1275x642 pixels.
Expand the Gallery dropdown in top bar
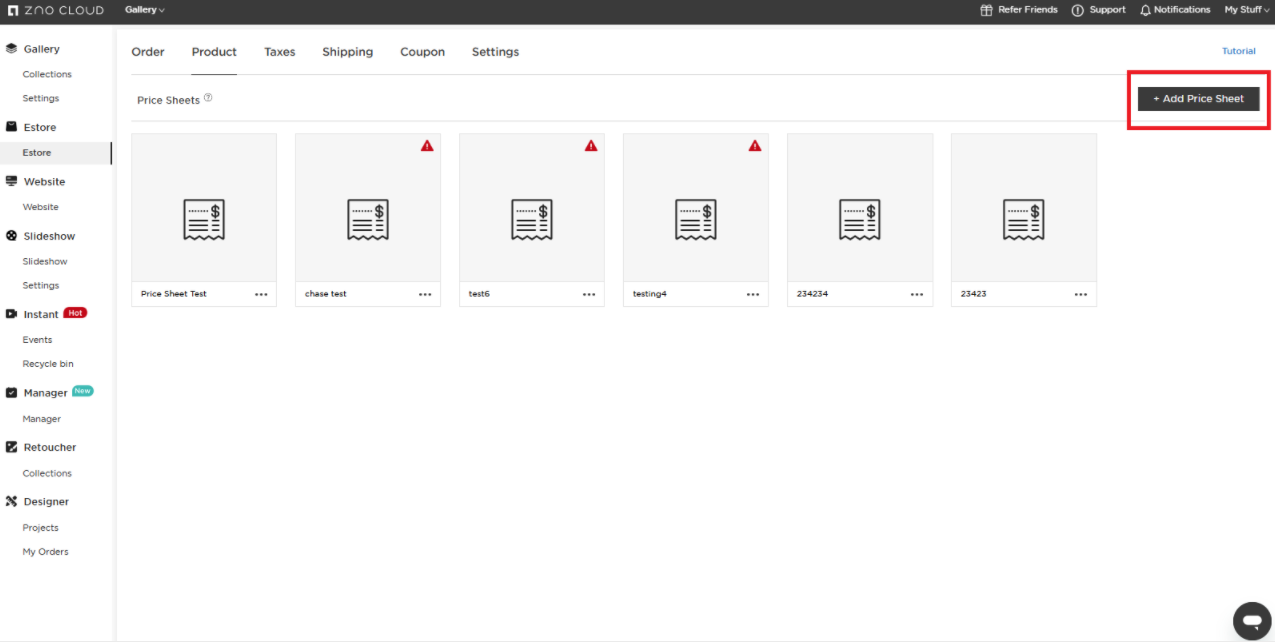point(145,10)
